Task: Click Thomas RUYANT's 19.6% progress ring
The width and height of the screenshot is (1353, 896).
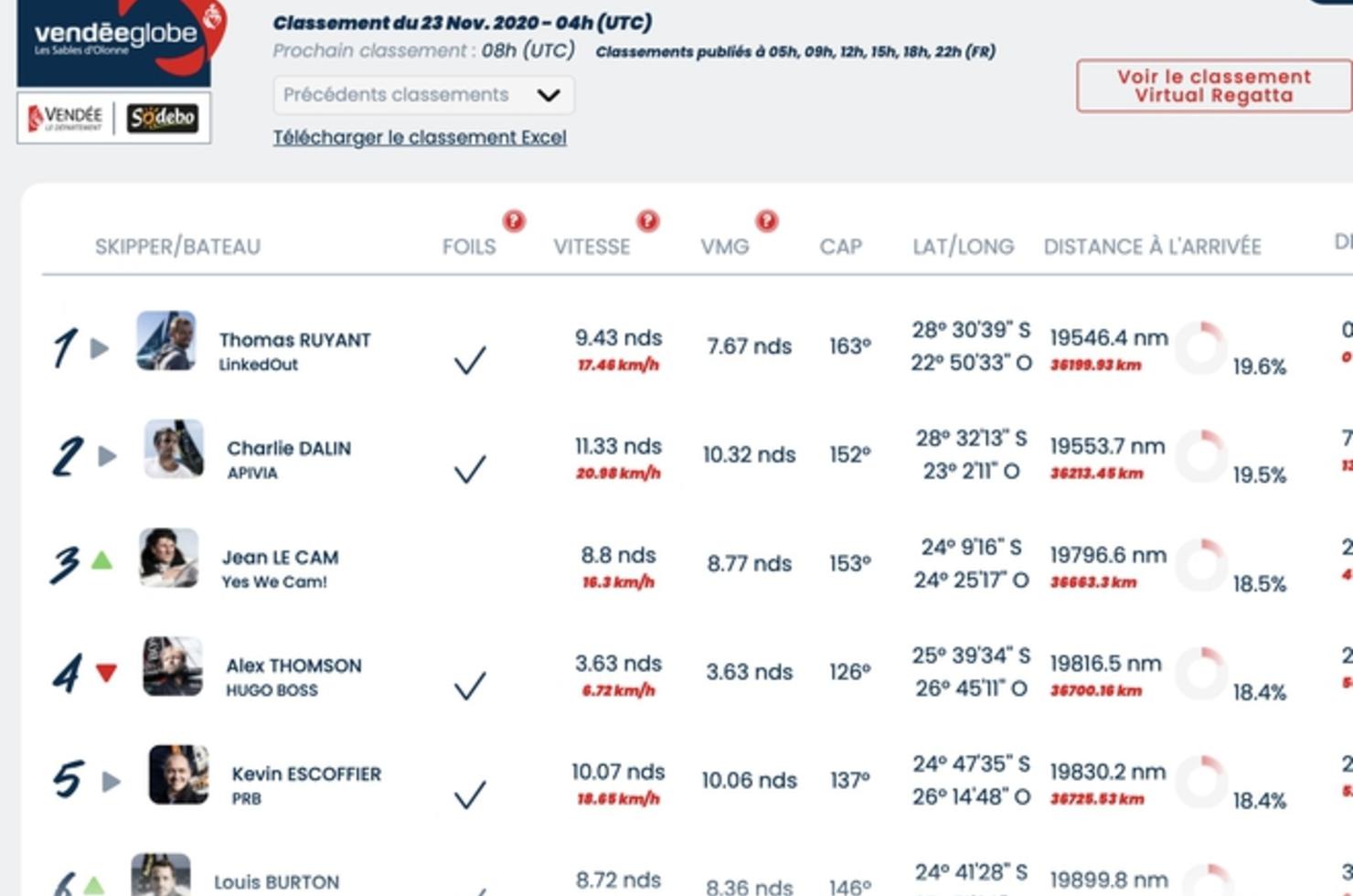Action: pyautogui.click(x=1200, y=347)
